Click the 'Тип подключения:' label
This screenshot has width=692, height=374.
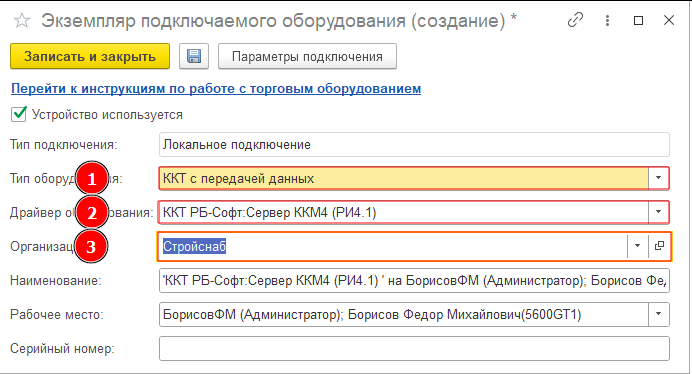[64, 145]
